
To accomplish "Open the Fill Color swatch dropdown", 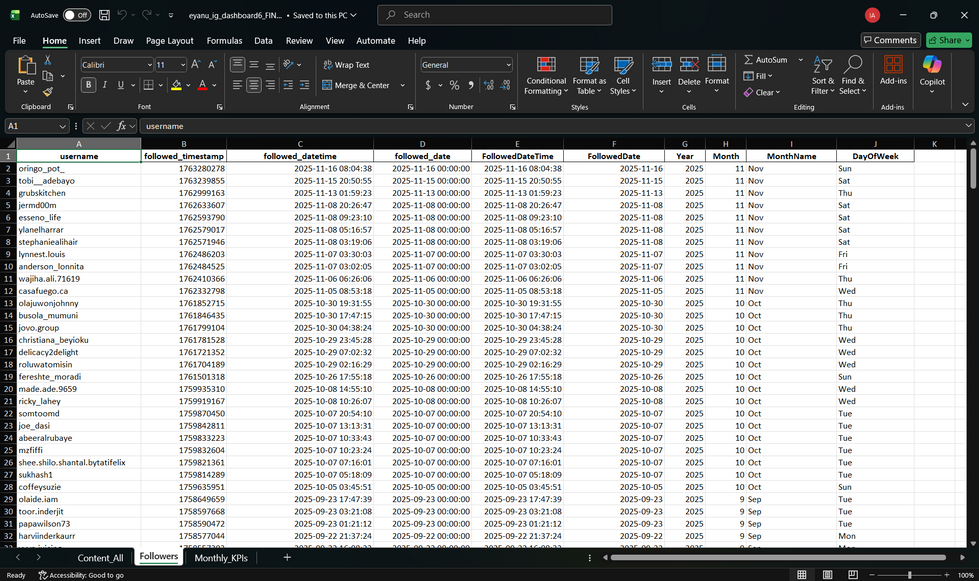I will coord(186,82).
